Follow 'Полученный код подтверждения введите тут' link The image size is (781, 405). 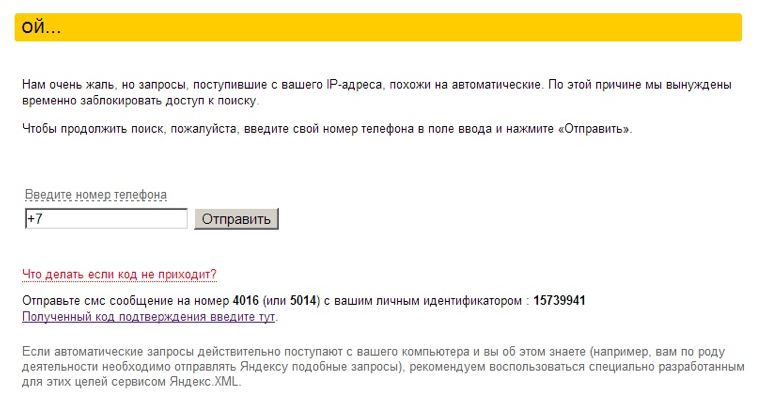coord(148,317)
